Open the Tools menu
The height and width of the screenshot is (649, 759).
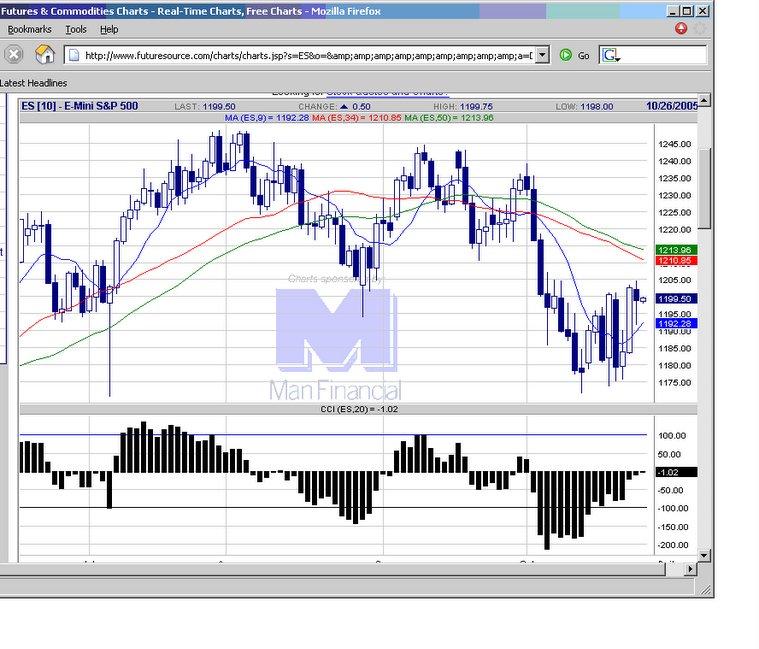point(76,30)
